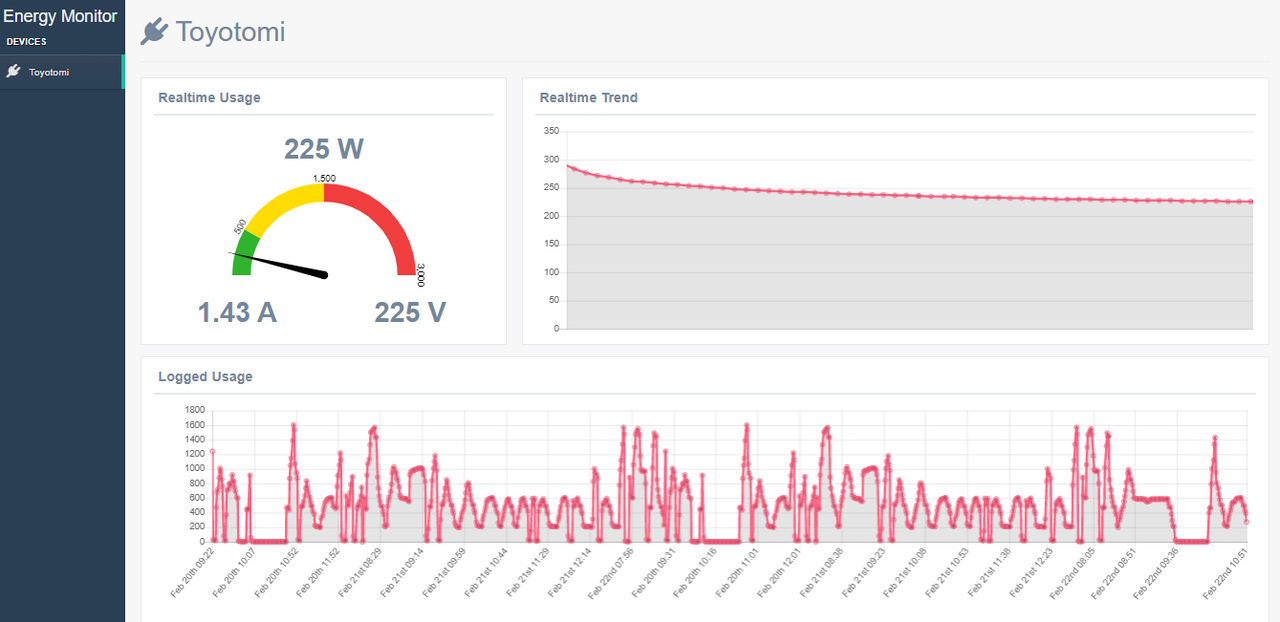Click the 250 y-axis label on Realtime Trend
Screen dimensions: 1280x622
(x=551, y=188)
